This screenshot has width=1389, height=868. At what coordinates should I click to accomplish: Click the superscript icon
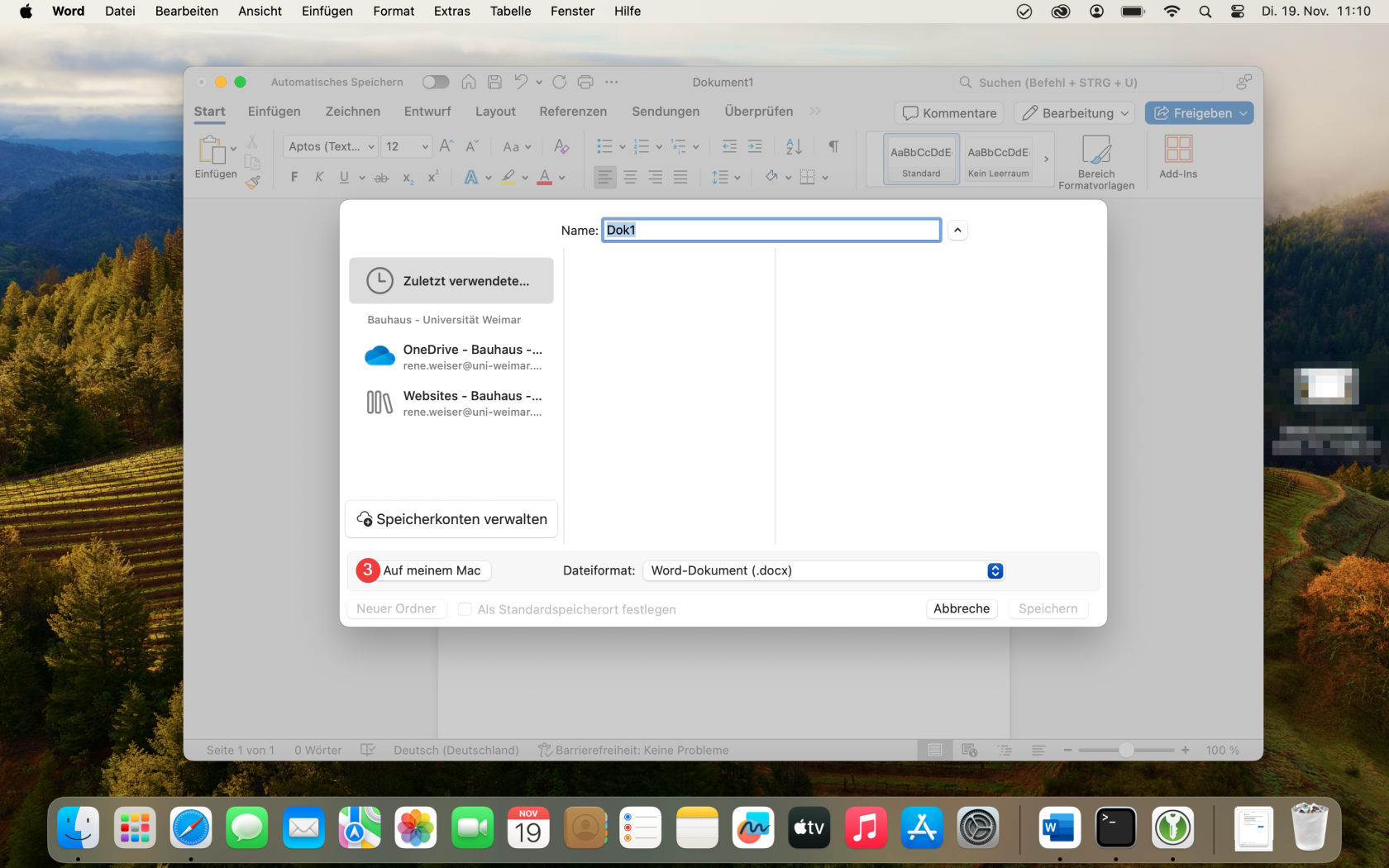pos(432,177)
